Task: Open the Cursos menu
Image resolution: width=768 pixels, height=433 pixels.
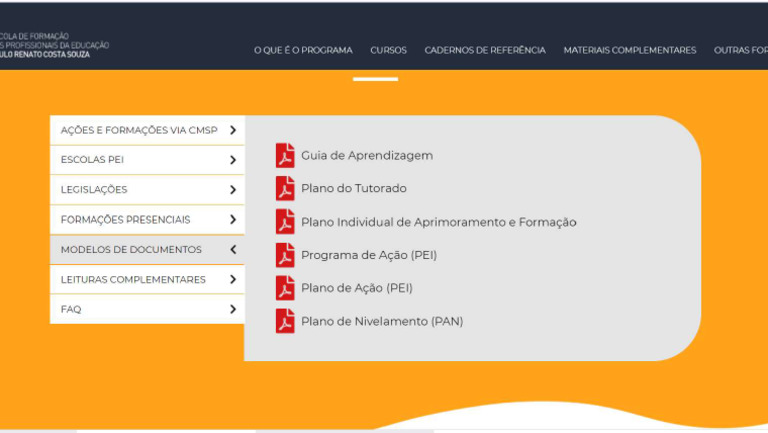Action: click(388, 50)
